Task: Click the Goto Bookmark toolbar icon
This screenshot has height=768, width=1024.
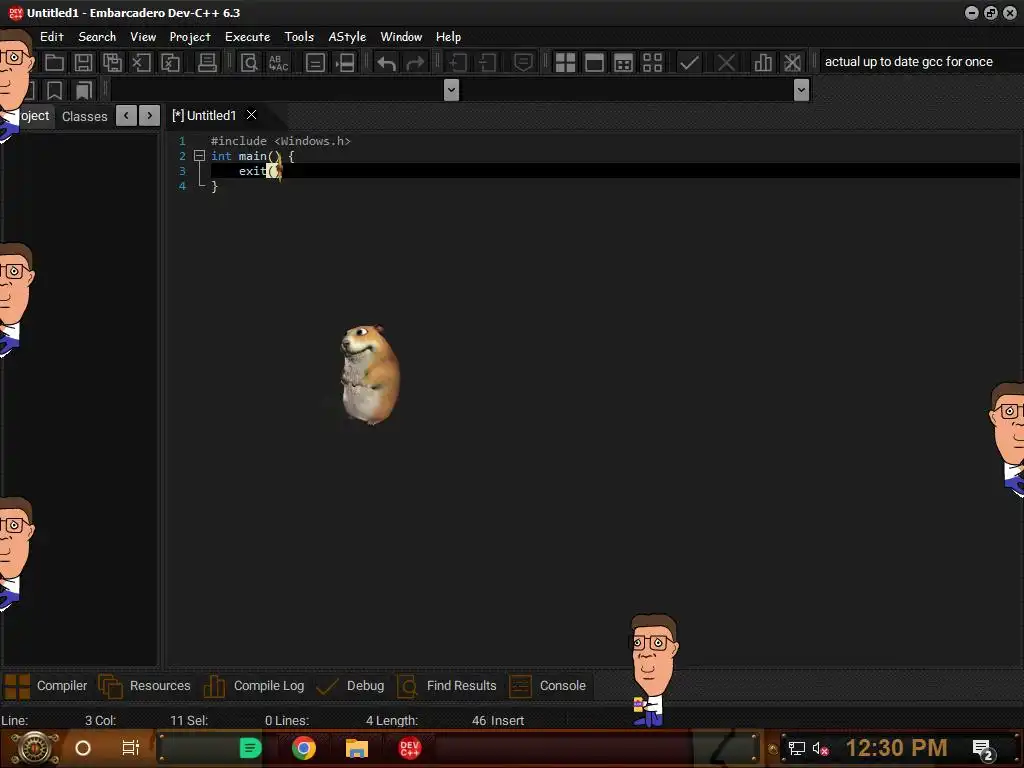Action: [x=84, y=90]
